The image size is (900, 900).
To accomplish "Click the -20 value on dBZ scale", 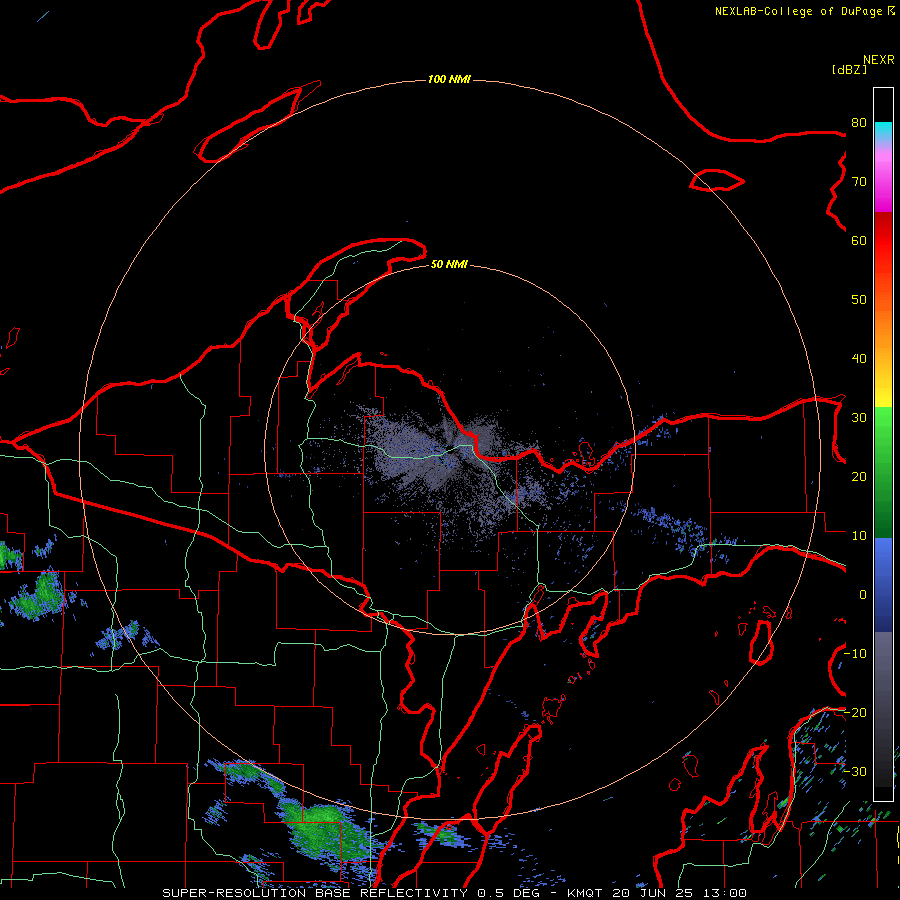I will tap(856, 713).
